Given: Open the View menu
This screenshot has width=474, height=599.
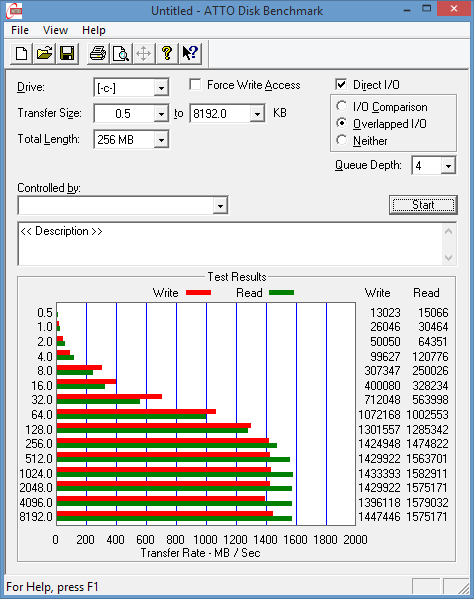Looking at the screenshot, I should pos(55,30).
